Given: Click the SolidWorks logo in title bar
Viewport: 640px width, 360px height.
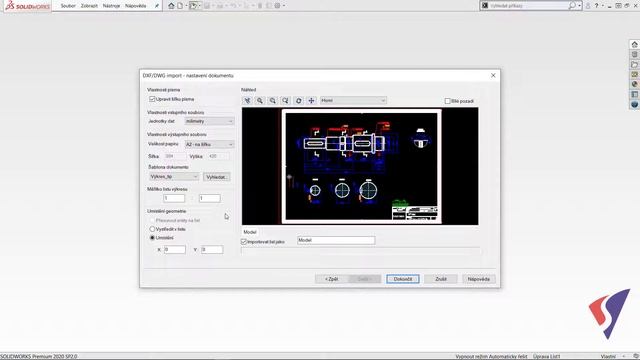Looking at the screenshot, I should pos(27,6).
